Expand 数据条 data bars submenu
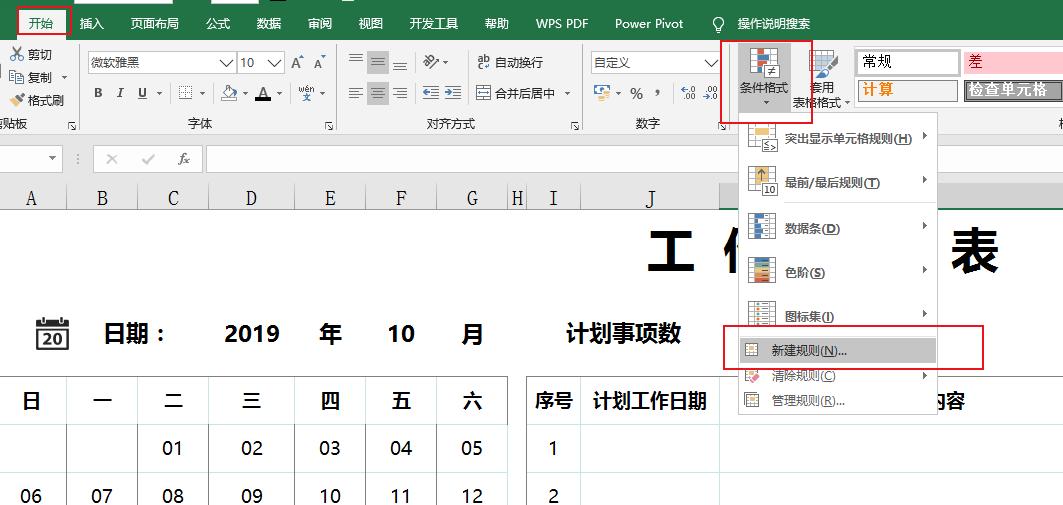The height and width of the screenshot is (505, 1063). coord(838,228)
